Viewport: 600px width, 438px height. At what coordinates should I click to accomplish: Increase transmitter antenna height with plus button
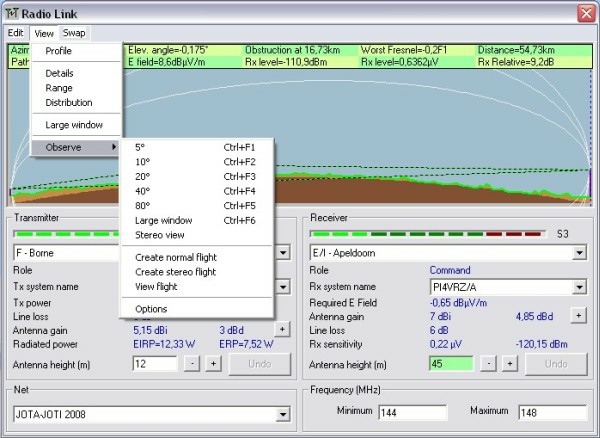tap(213, 364)
